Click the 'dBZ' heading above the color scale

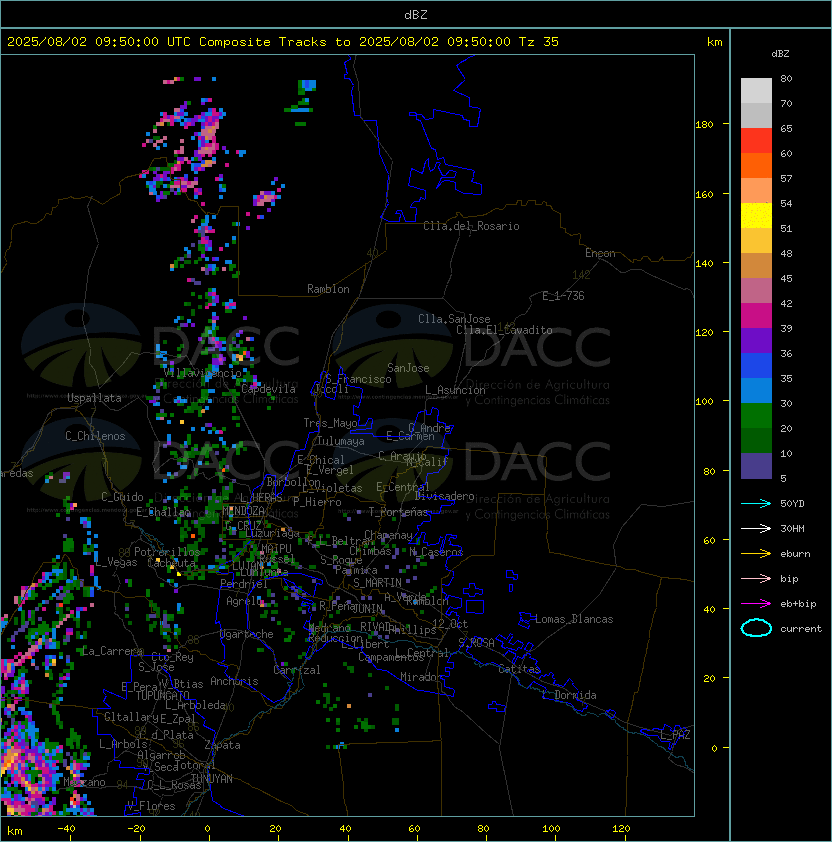point(780,54)
